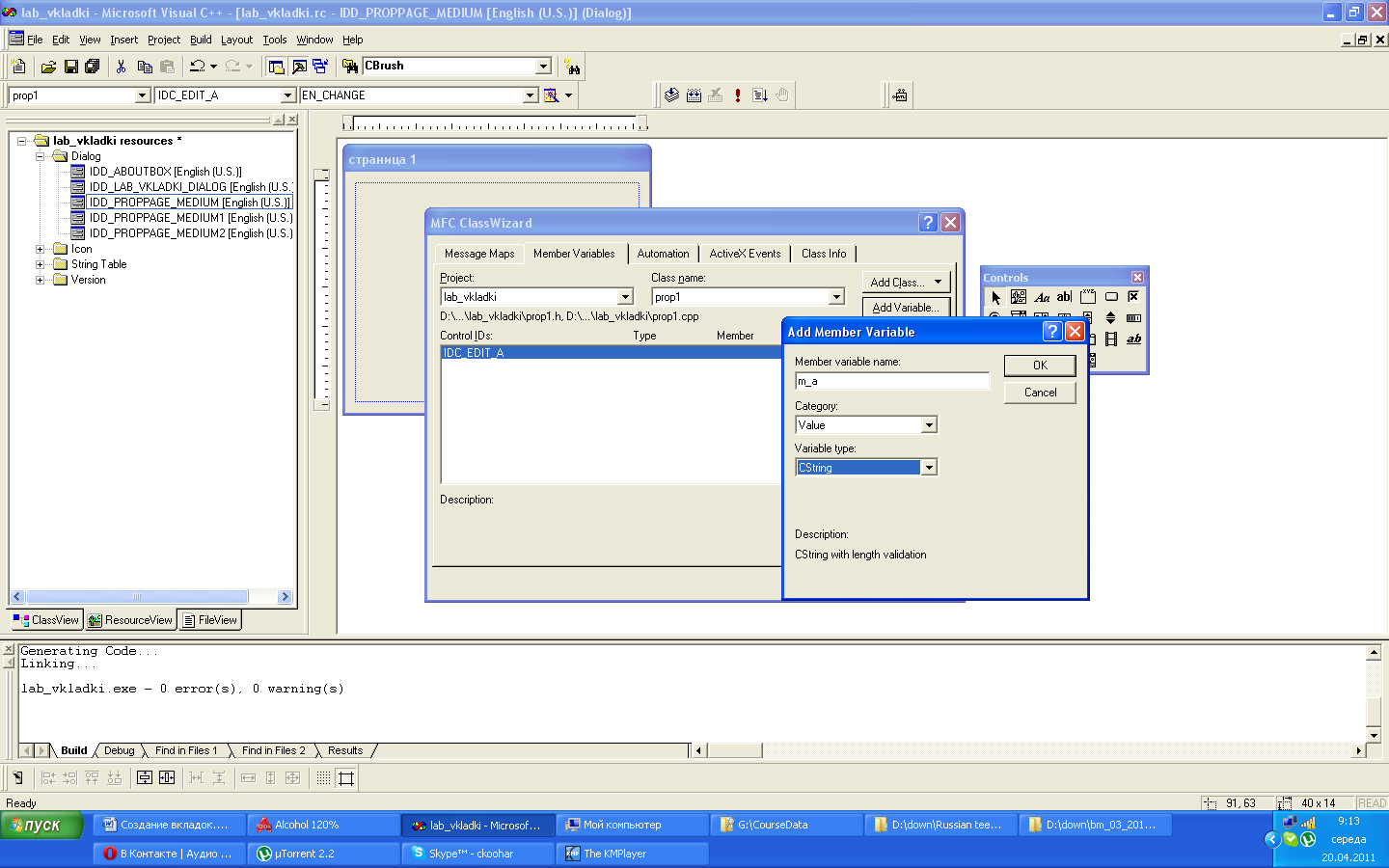Open the Variable type CString dropdown
Viewport: 1389px width, 868px height.
pos(929,468)
